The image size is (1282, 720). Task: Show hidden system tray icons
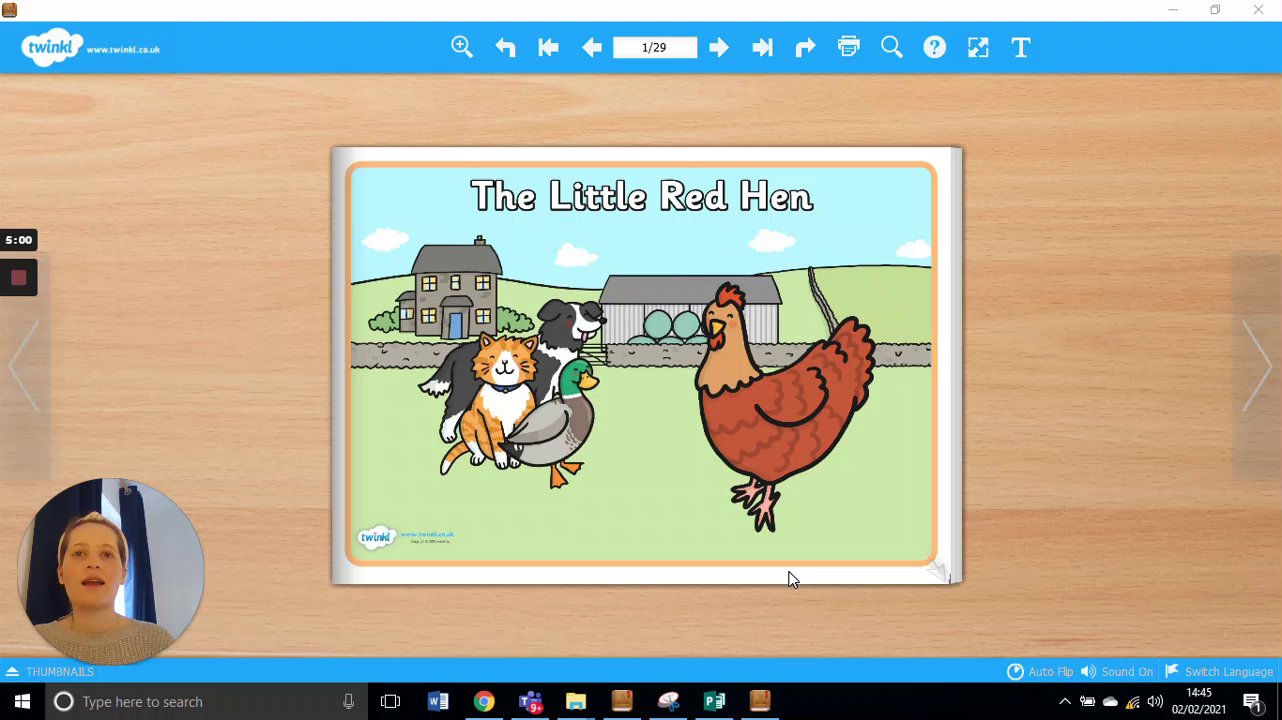[x=1065, y=702]
